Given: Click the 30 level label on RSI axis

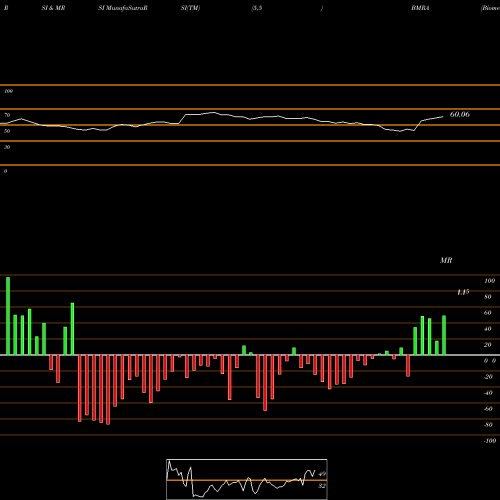Looking at the screenshot, I should pyautogui.click(x=7, y=147).
